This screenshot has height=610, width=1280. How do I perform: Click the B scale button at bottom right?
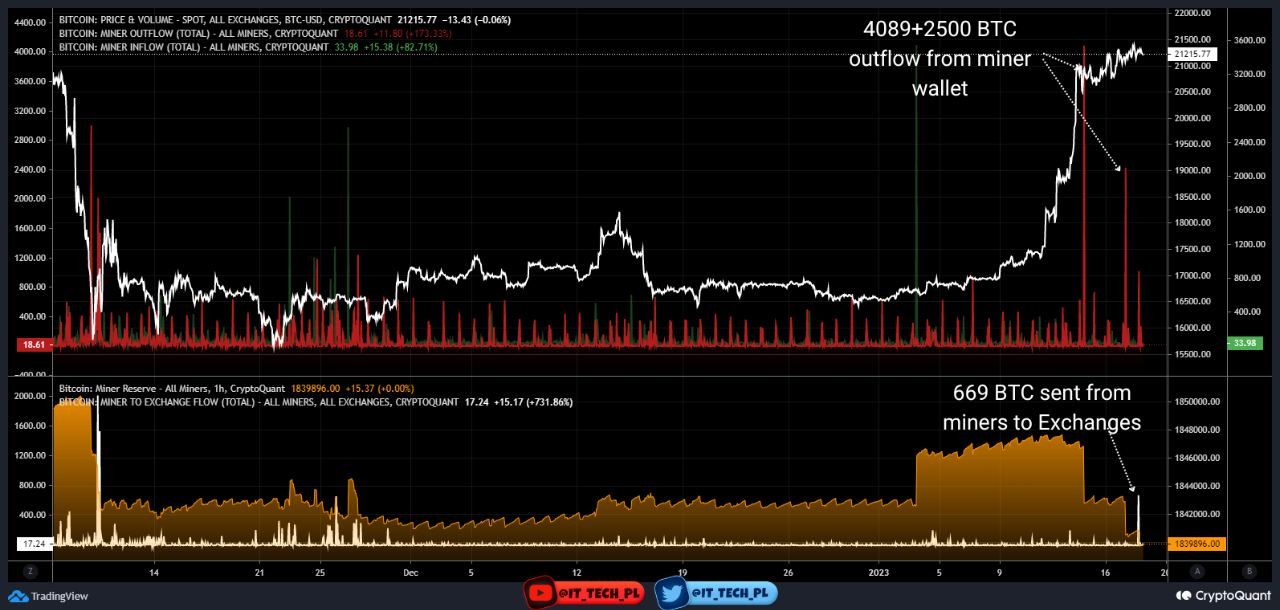[x=1248, y=573]
